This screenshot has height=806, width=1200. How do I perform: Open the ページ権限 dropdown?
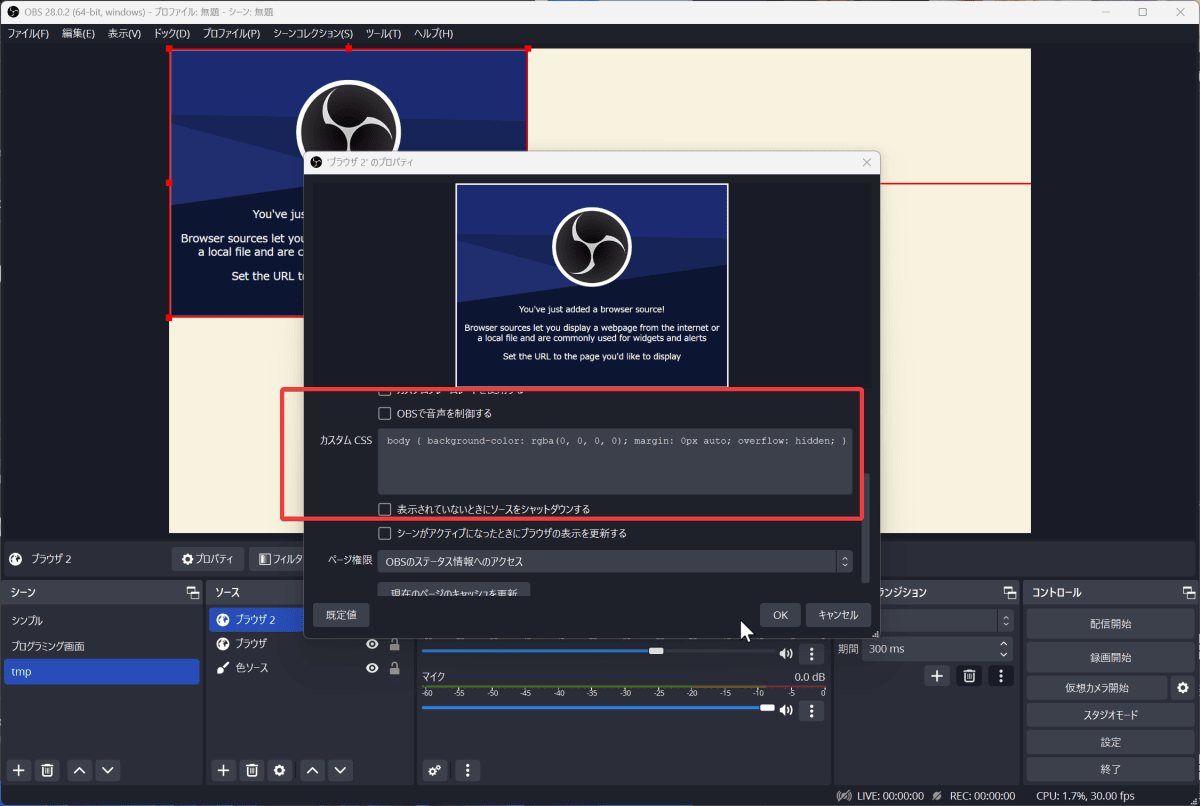click(x=615, y=562)
